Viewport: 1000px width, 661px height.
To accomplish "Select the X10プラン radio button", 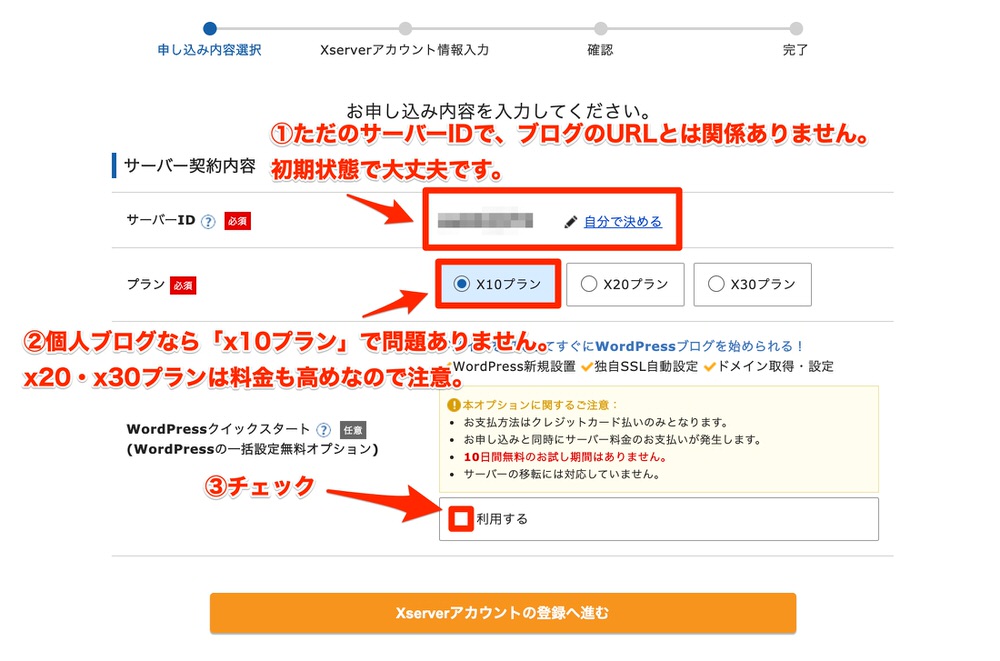I will point(461,284).
